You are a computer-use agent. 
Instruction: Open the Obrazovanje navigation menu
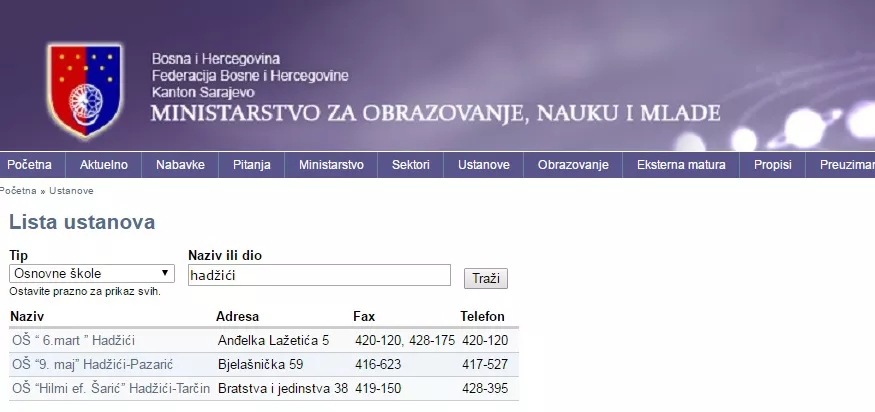573,165
